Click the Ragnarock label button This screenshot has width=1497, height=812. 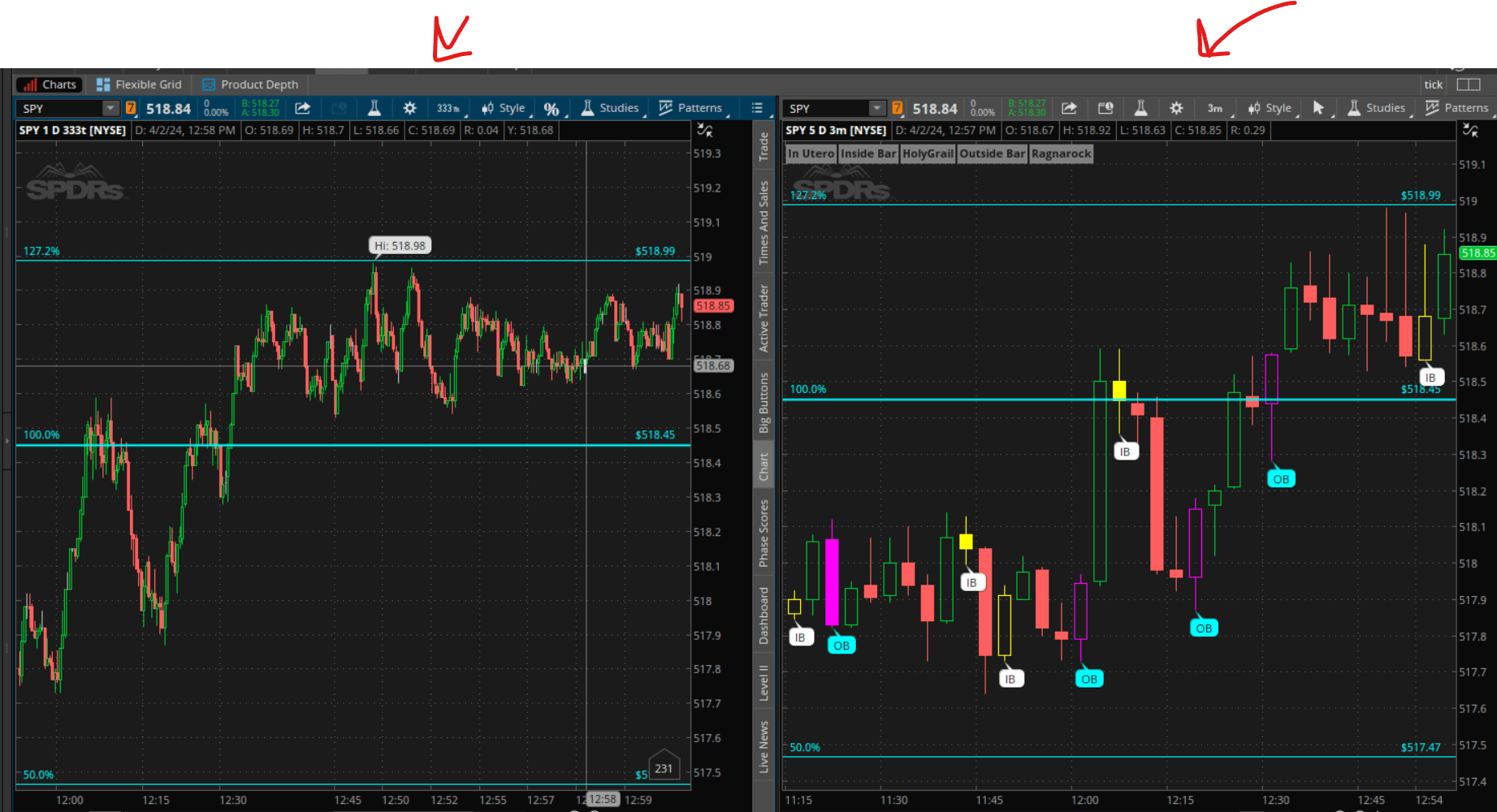click(1062, 153)
